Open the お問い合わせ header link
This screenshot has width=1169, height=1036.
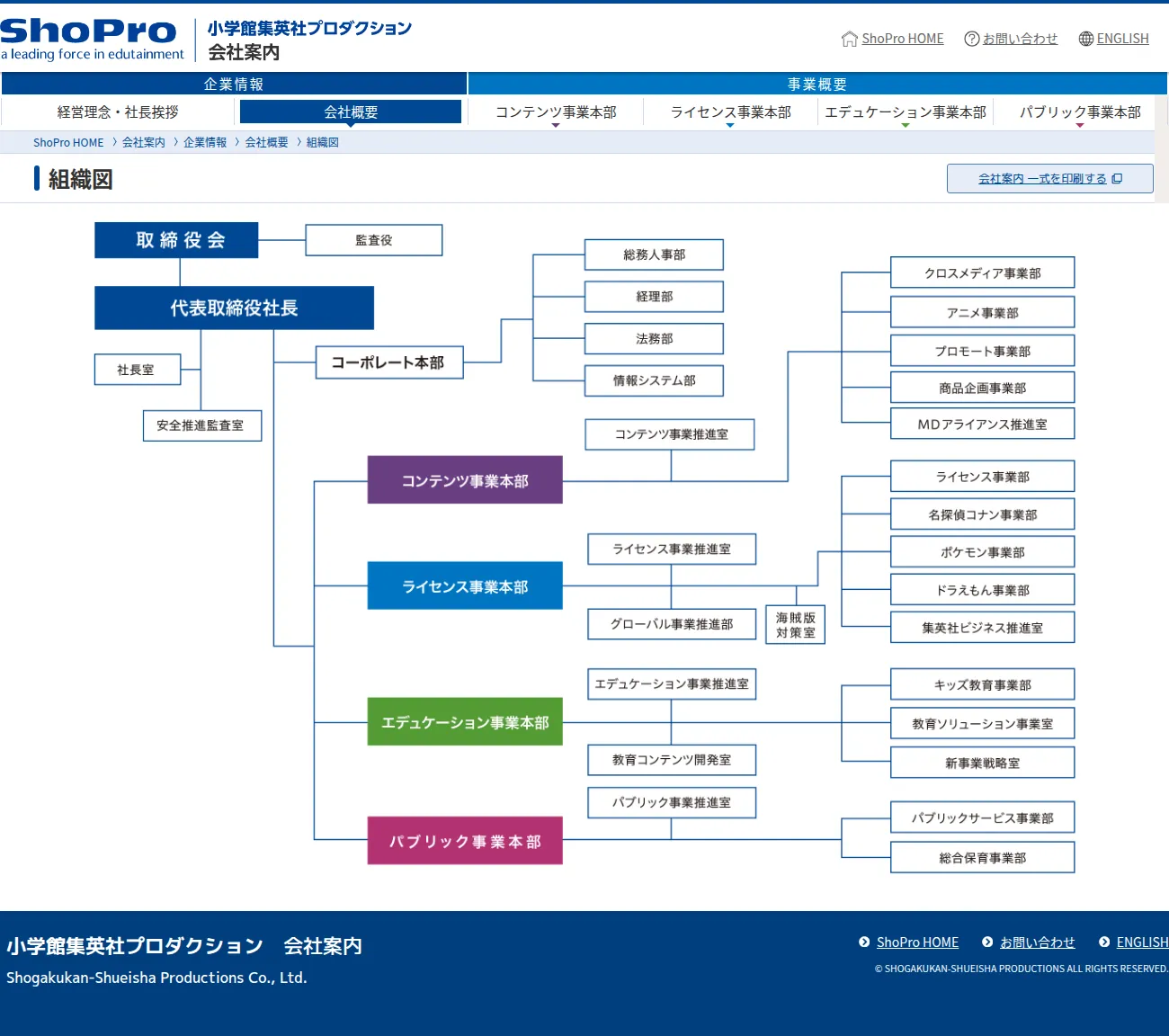pos(1020,39)
